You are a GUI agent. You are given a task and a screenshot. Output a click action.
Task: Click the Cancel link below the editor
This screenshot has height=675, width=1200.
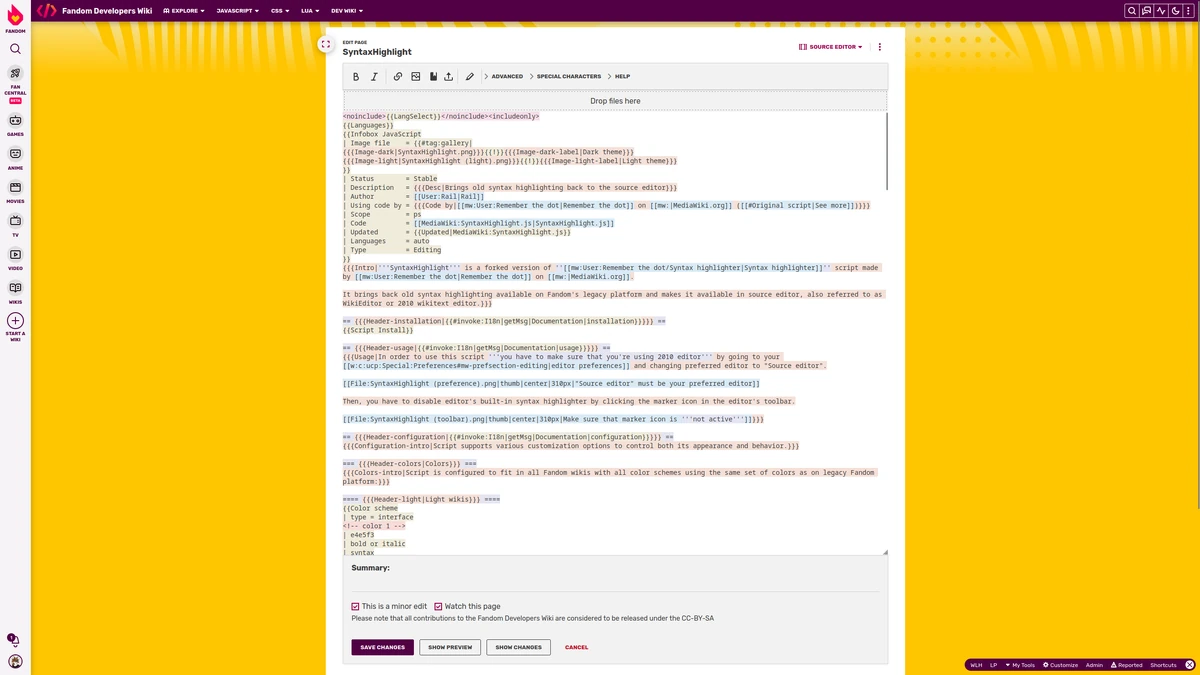pos(576,647)
